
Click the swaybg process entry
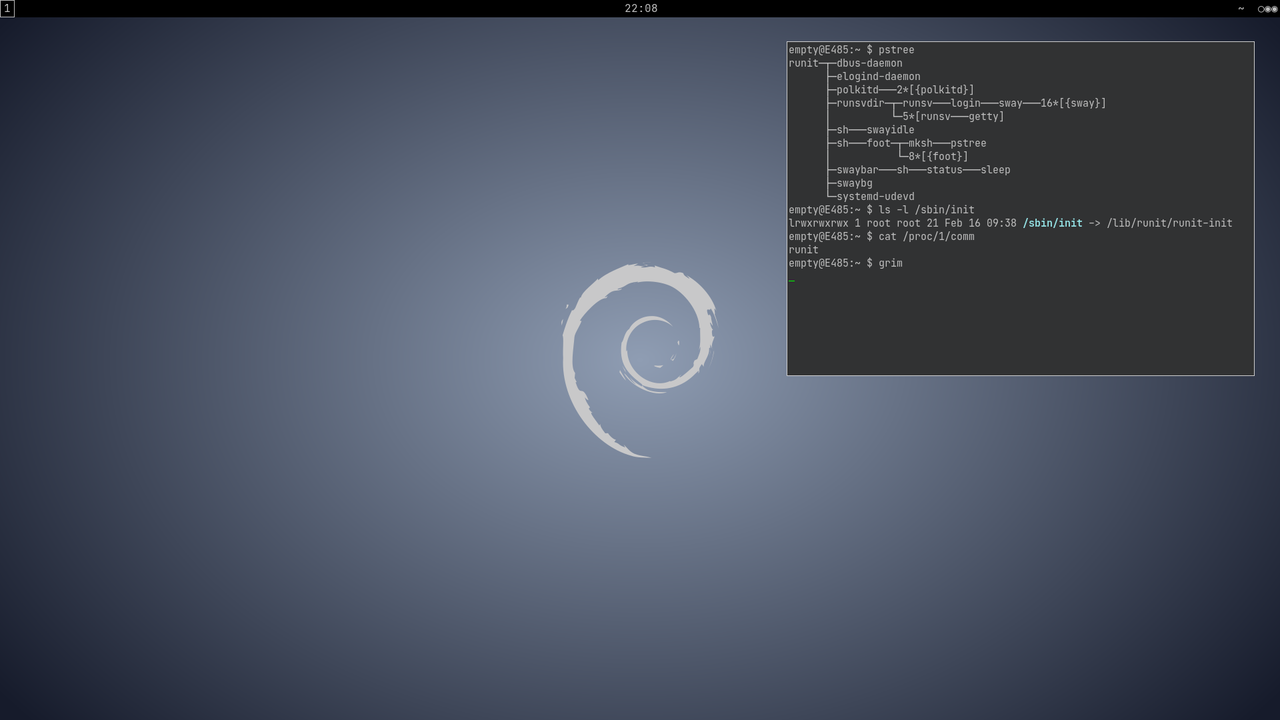click(854, 183)
